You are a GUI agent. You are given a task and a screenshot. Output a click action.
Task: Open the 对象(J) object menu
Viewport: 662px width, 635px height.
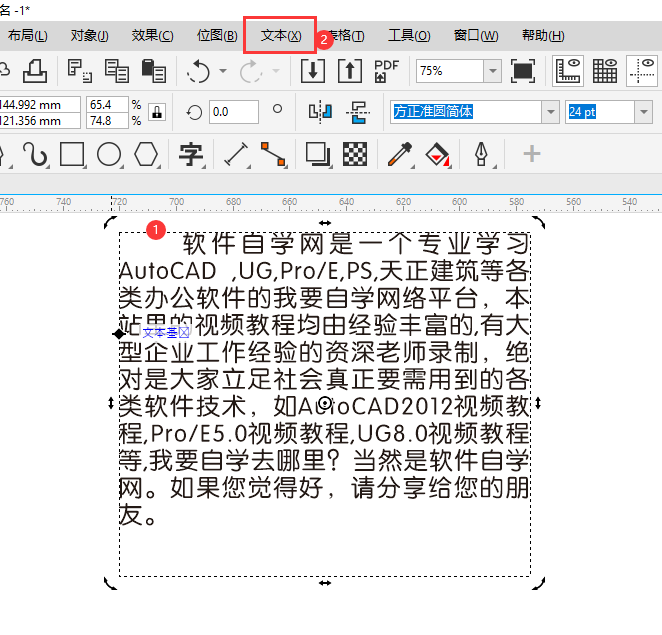(x=90, y=35)
